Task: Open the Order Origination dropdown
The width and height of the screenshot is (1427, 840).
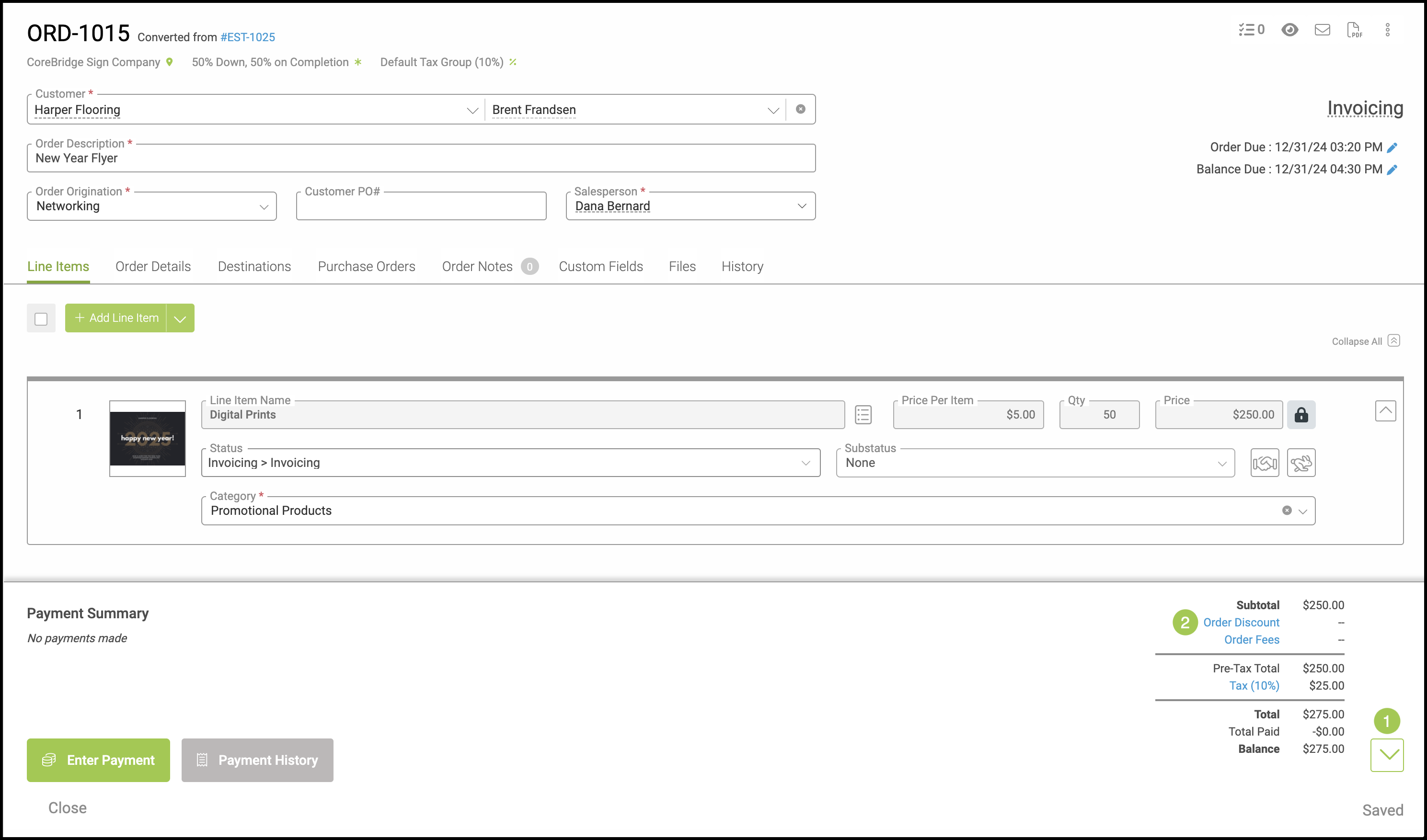Action: 264,206
